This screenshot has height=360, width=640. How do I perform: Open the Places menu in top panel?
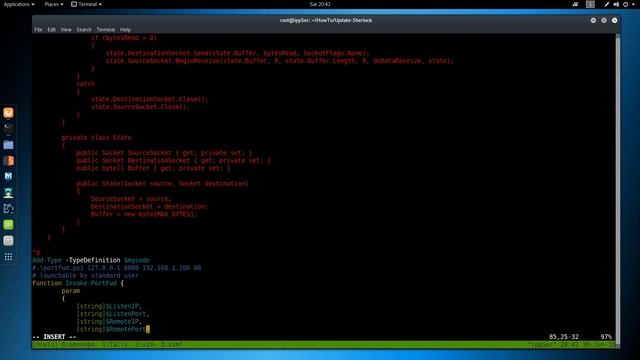click(54, 4)
